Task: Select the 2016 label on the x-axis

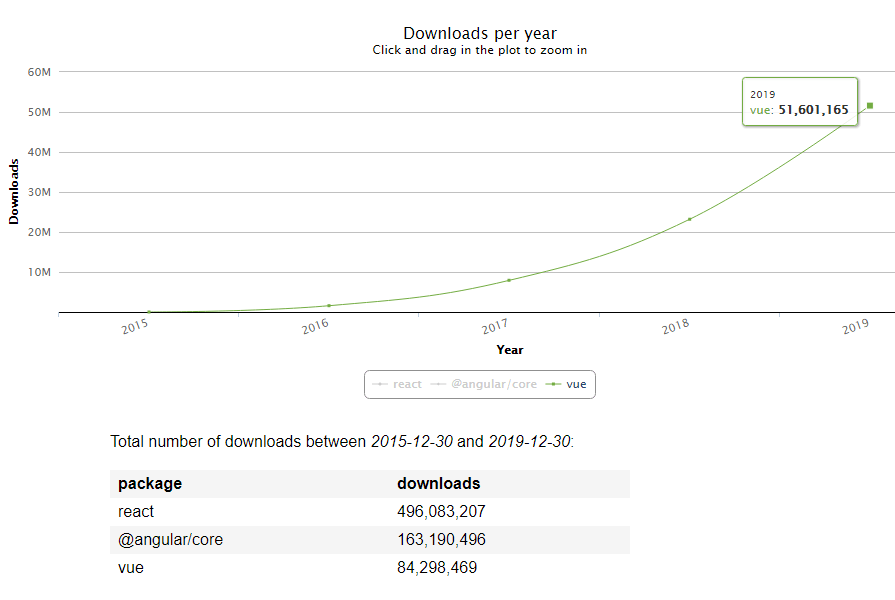Action: point(315,327)
